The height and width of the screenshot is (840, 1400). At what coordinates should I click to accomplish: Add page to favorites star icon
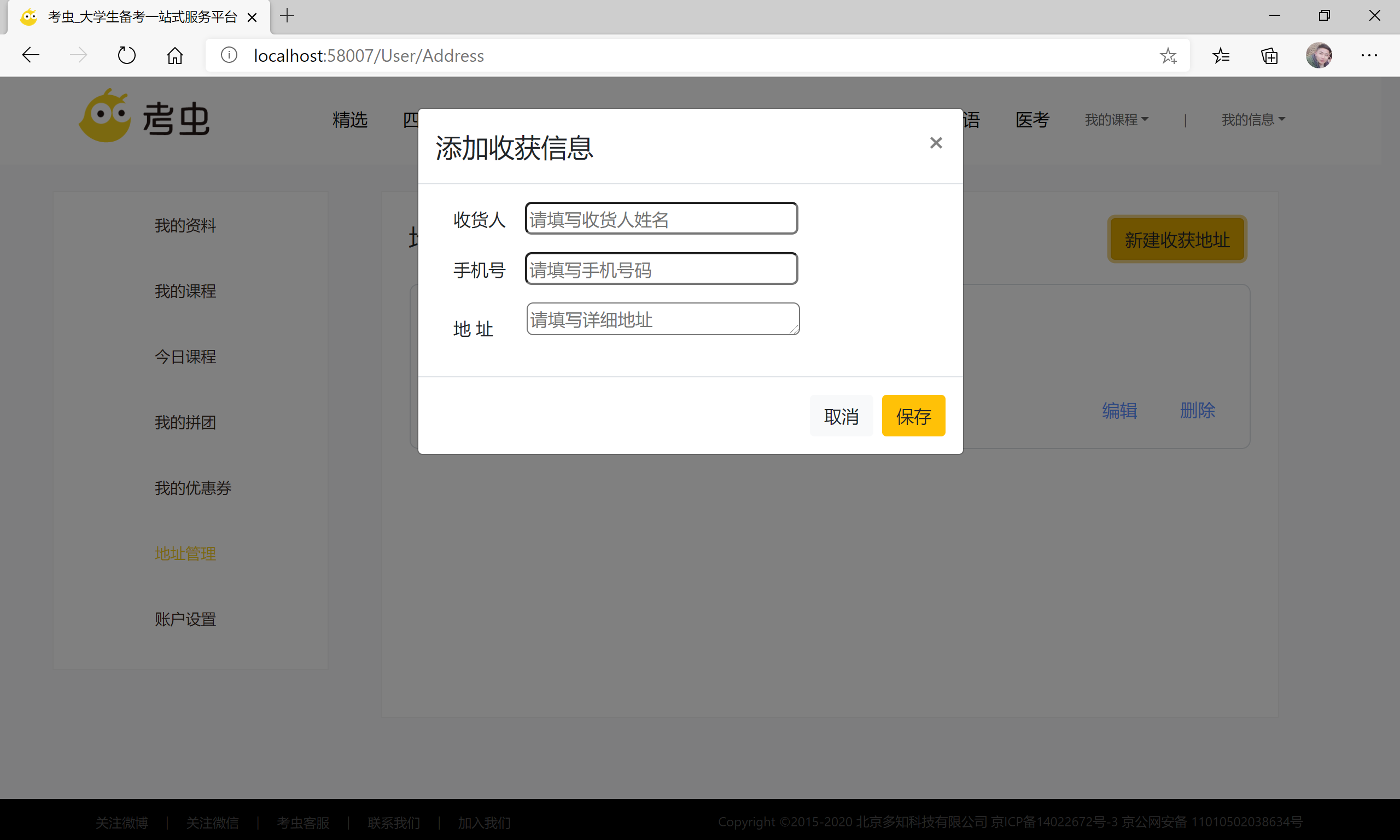[x=1168, y=55]
